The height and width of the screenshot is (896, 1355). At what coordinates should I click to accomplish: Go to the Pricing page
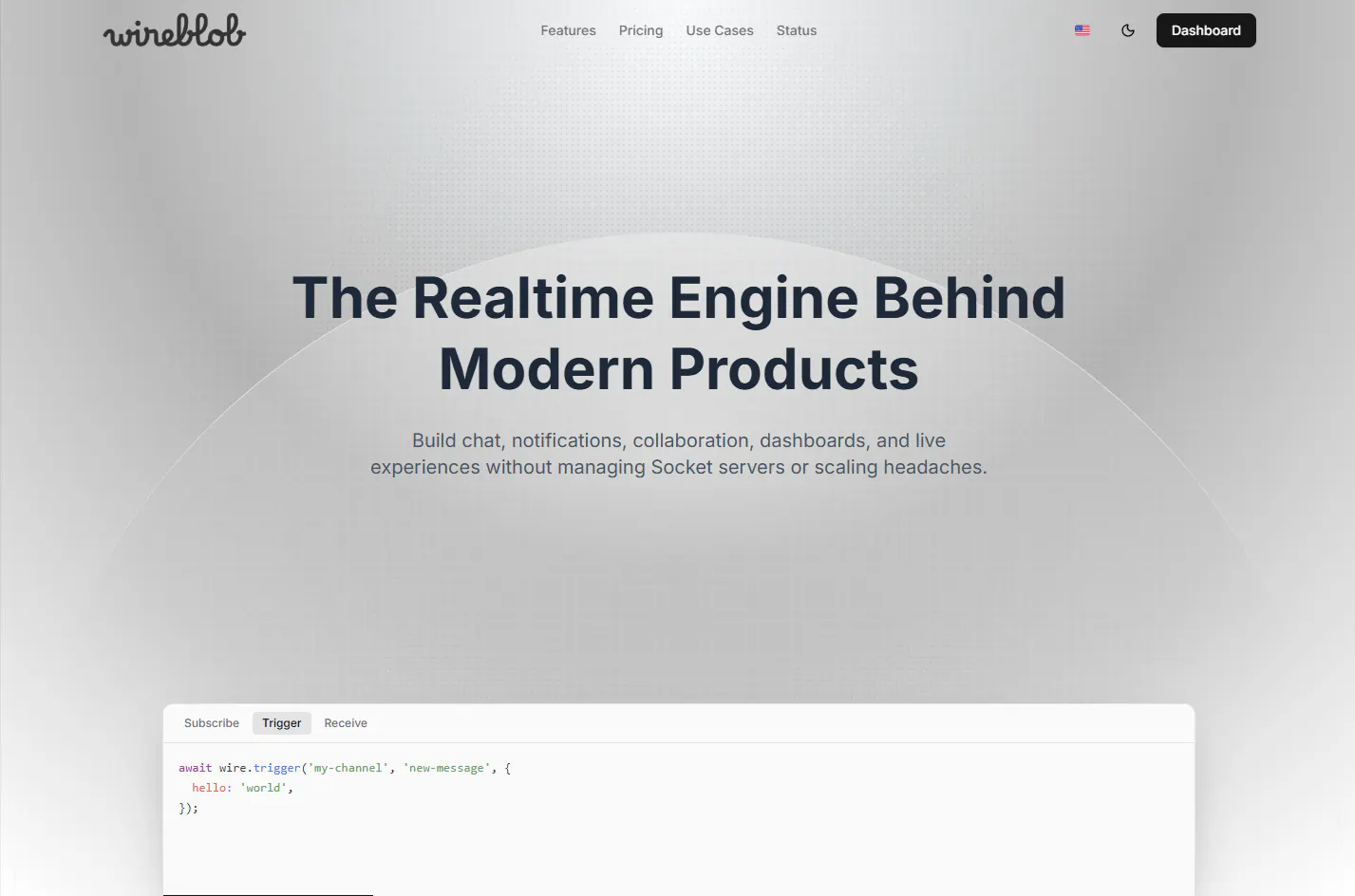(641, 30)
